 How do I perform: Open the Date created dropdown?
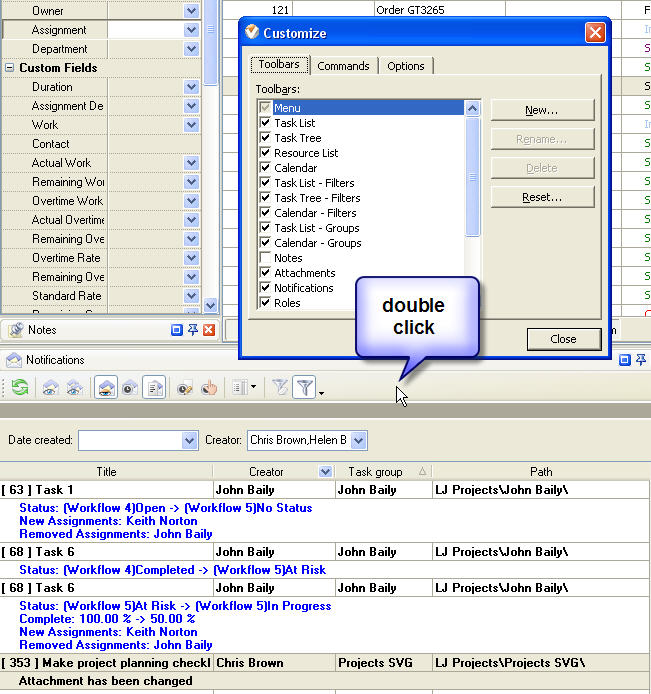190,440
